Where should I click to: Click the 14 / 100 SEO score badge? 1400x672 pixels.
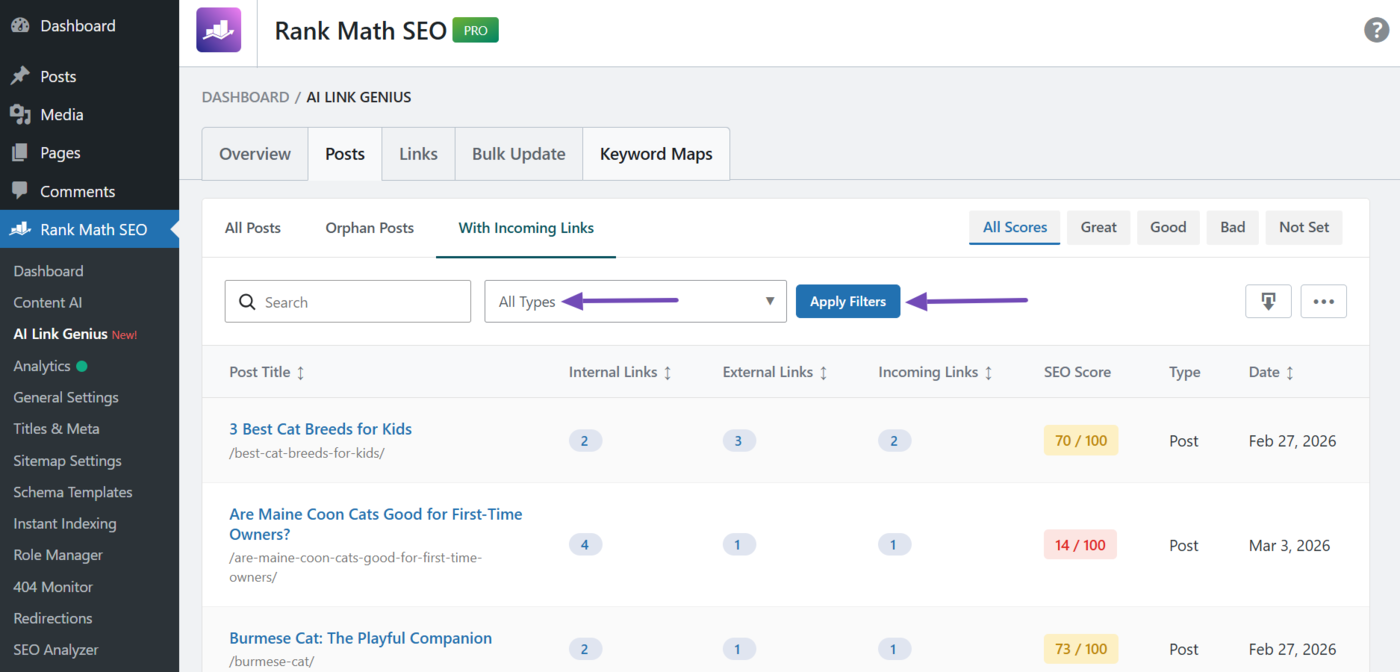point(1081,545)
